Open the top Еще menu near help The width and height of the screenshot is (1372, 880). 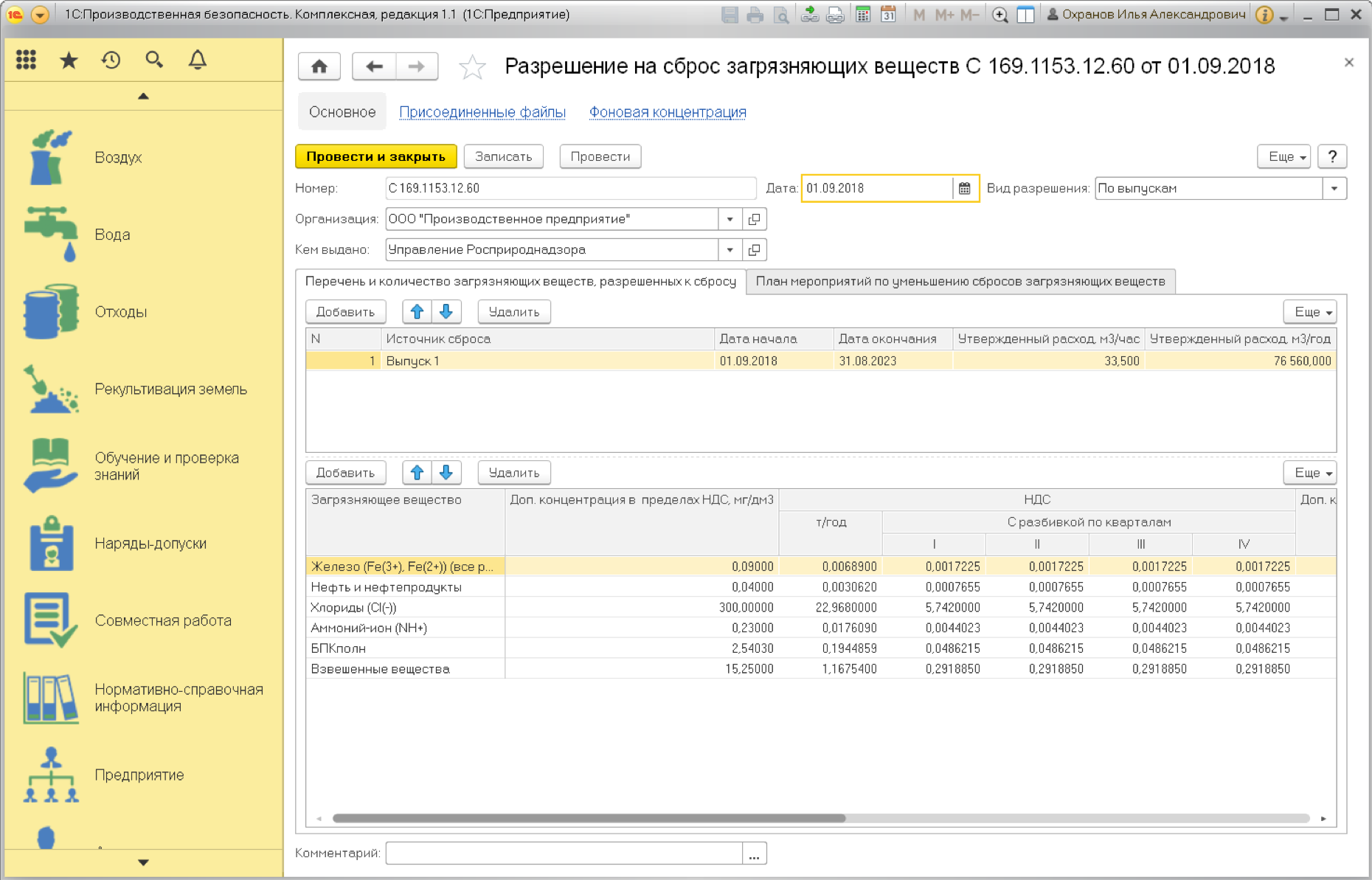pos(1283,156)
